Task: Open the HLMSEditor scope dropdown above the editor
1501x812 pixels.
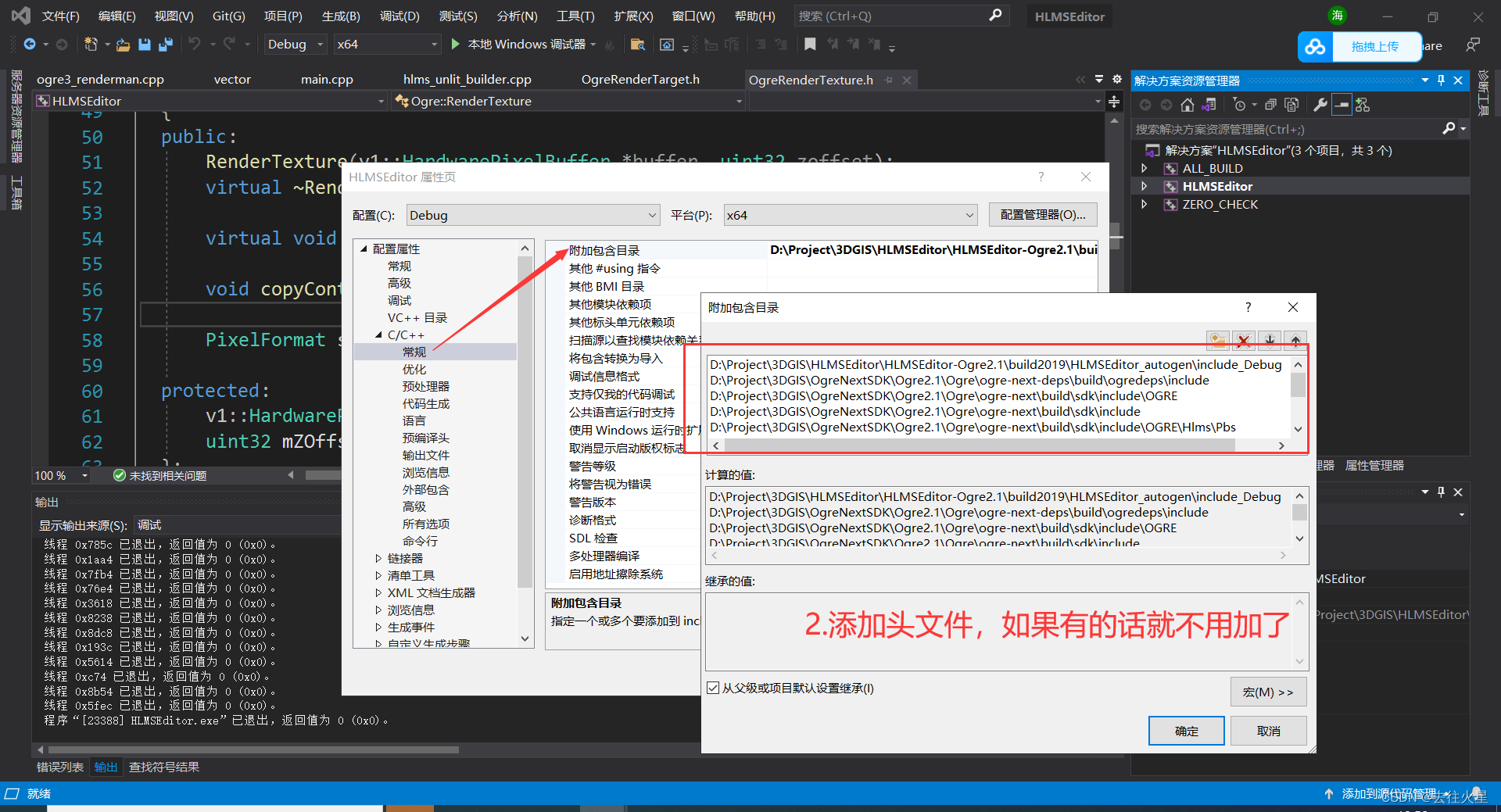Action: click(210, 101)
